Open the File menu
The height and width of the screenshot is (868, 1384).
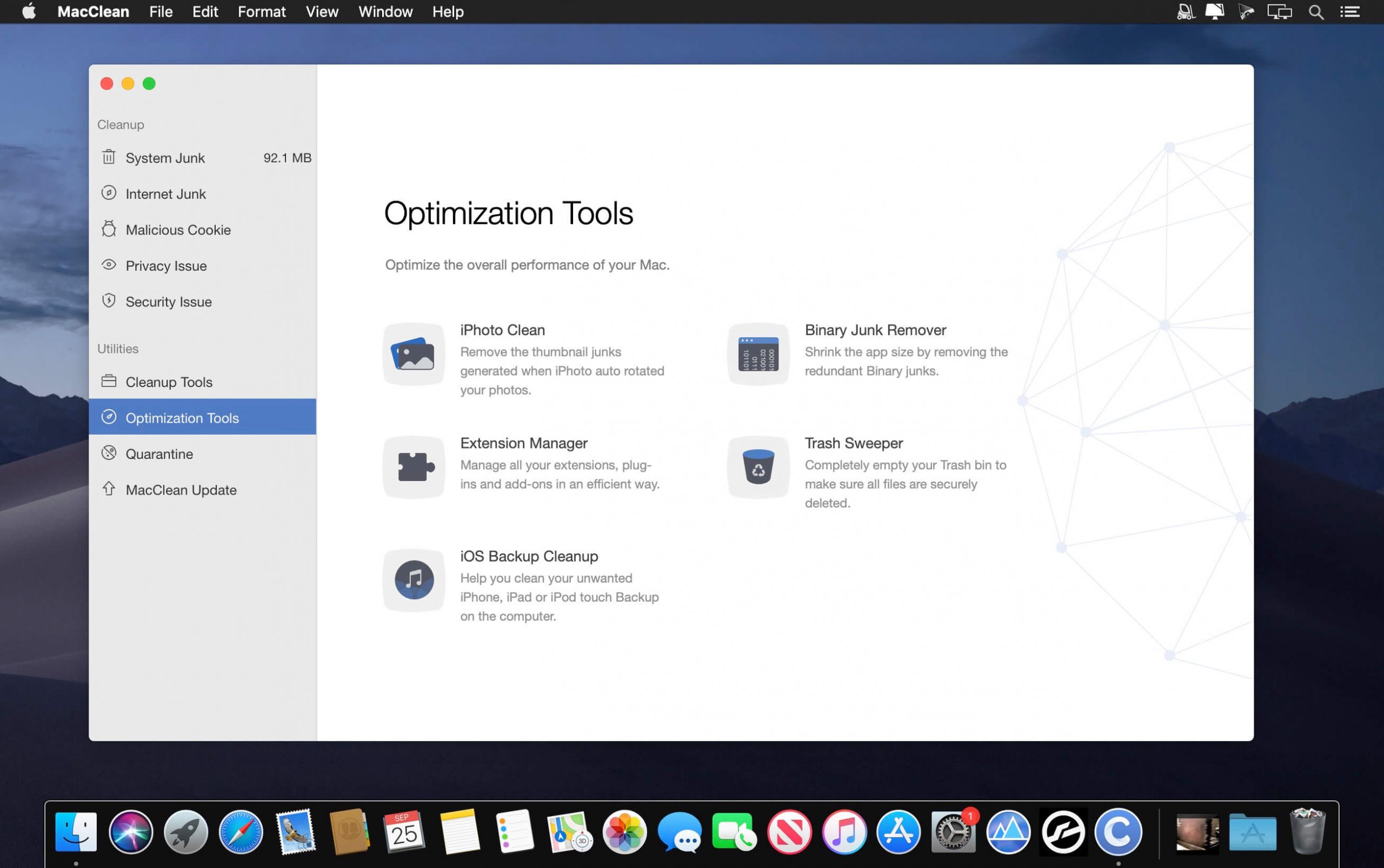(x=161, y=11)
